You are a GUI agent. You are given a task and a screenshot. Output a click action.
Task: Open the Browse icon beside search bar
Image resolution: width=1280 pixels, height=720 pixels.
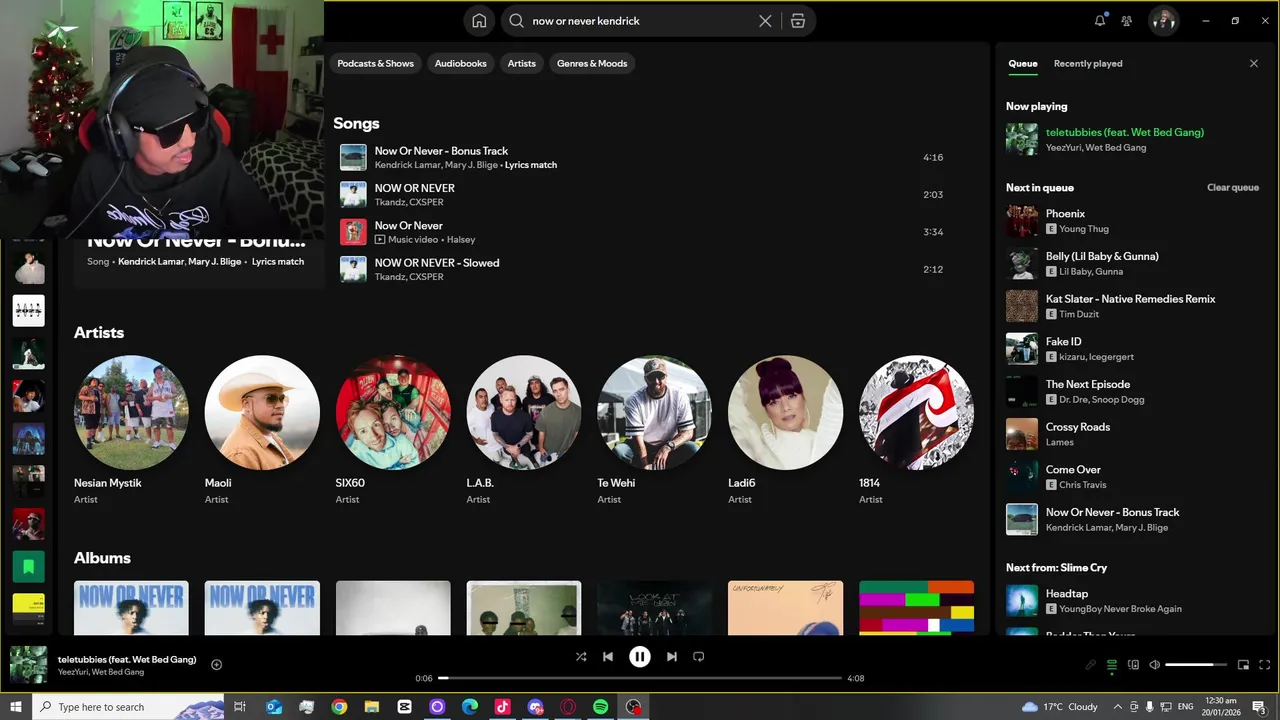click(798, 21)
